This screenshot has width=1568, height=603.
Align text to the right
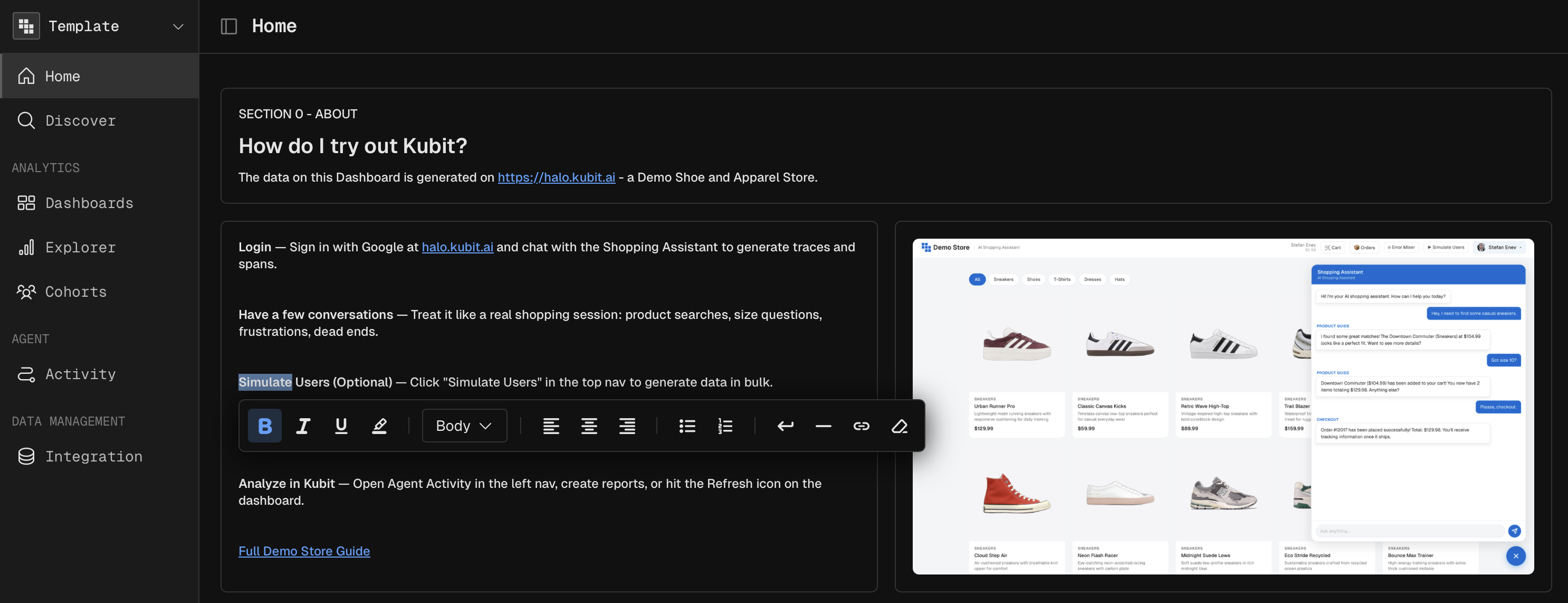pyautogui.click(x=627, y=426)
